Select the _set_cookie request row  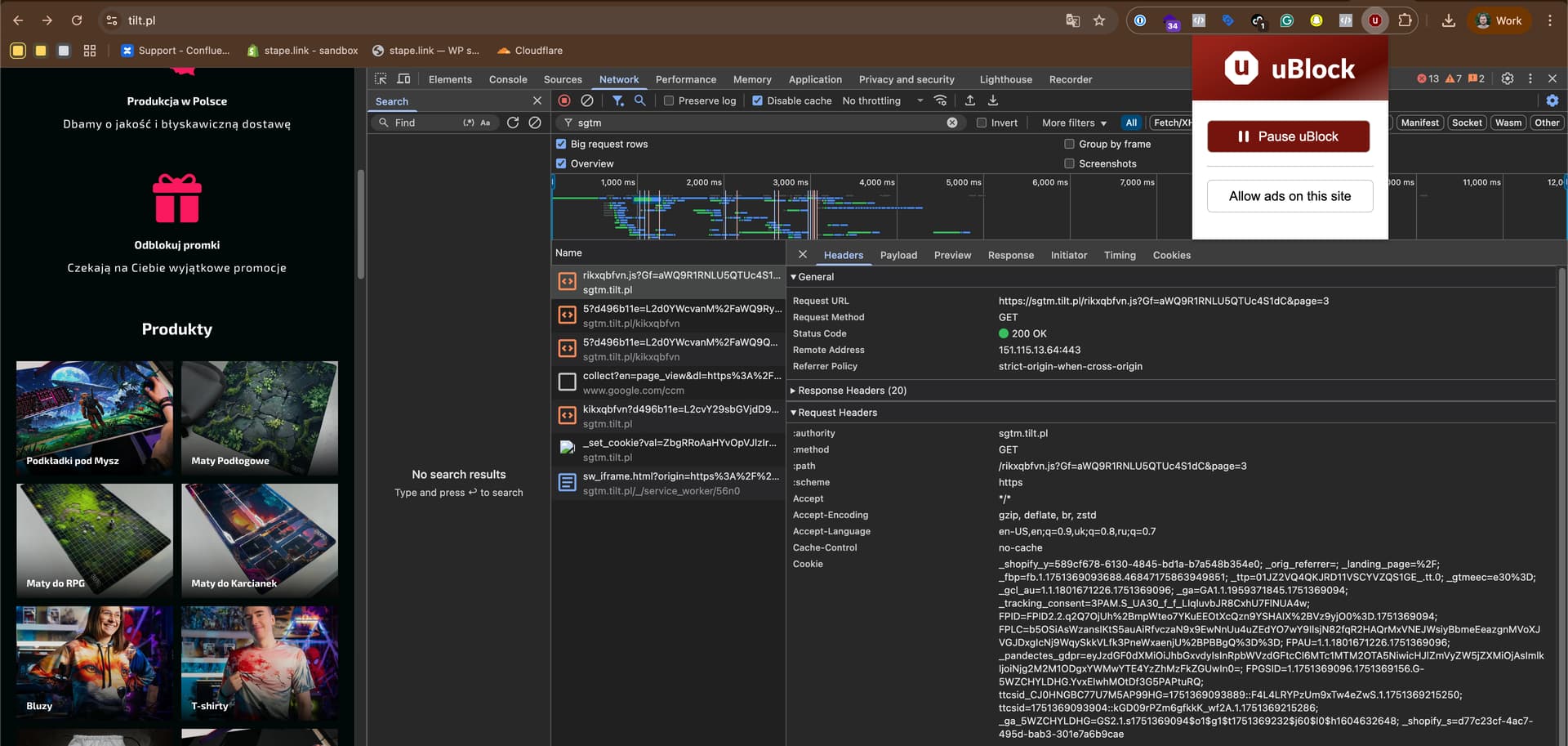pos(668,449)
